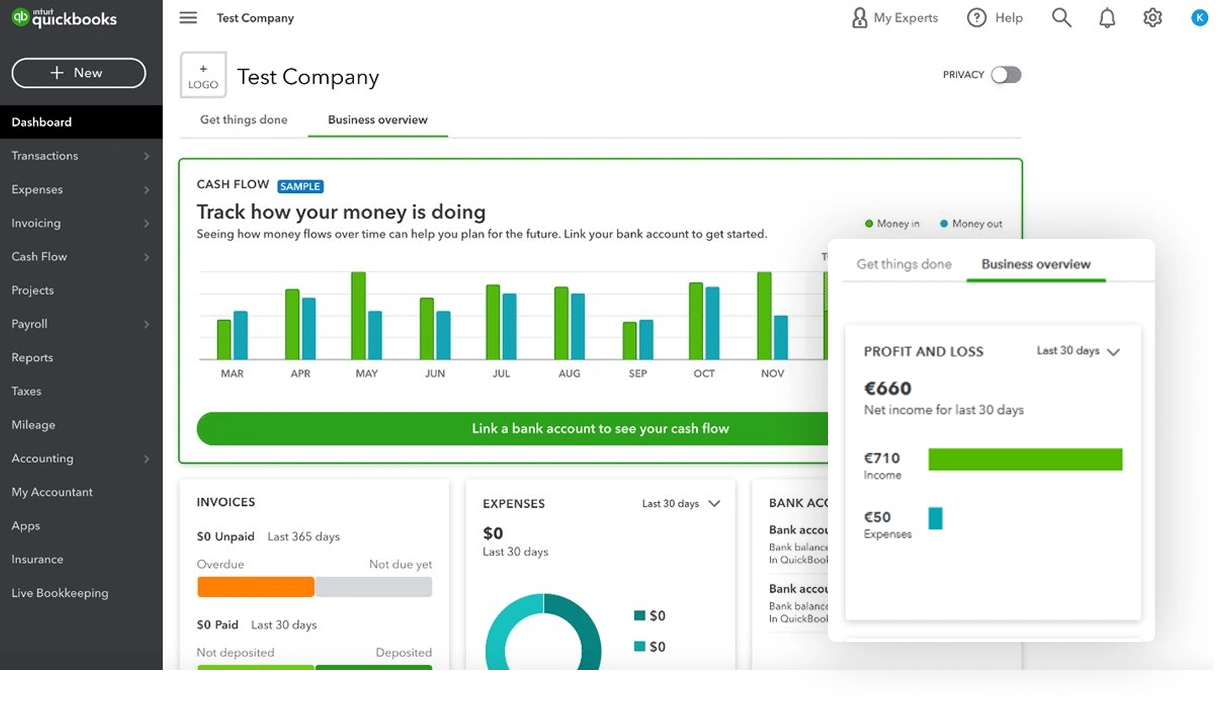Open the user profile avatar K
The width and height of the screenshot is (1222, 713).
coord(1200,17)
